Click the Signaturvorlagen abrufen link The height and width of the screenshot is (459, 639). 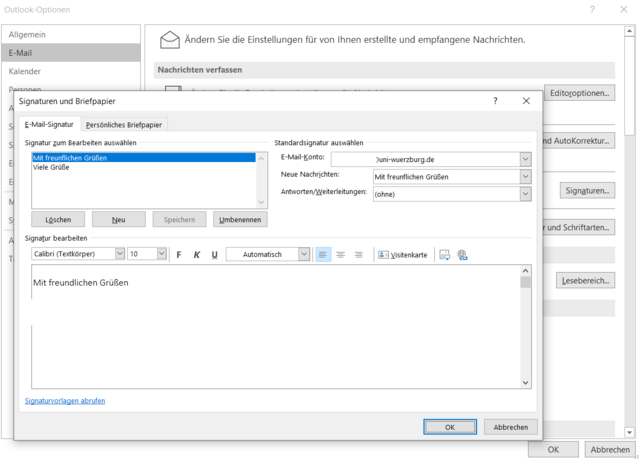click(x=65, y=401)
